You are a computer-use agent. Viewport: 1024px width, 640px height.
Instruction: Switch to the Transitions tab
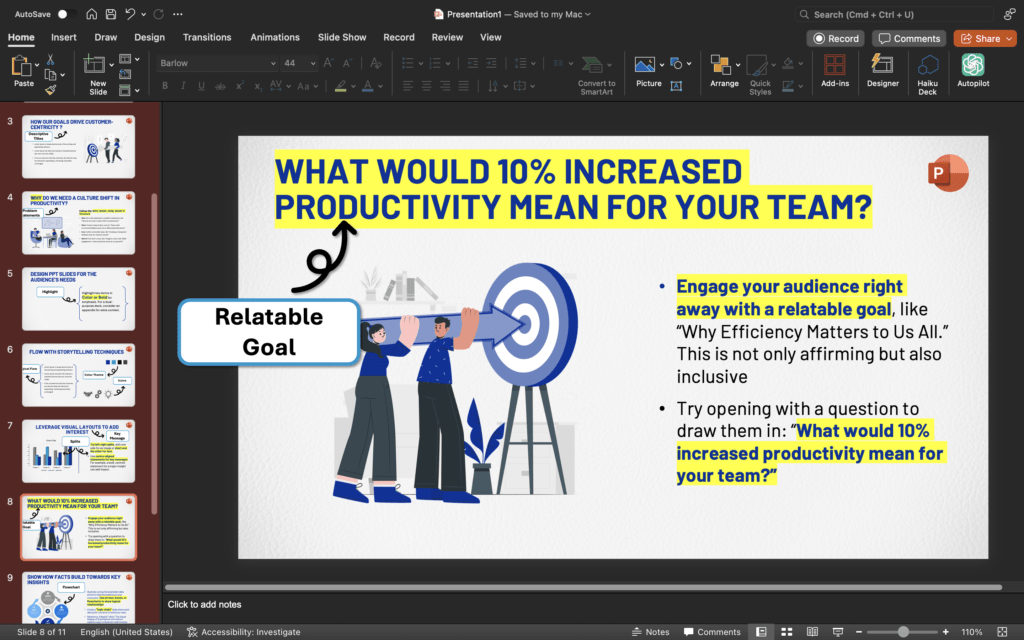tap(207, 37)
